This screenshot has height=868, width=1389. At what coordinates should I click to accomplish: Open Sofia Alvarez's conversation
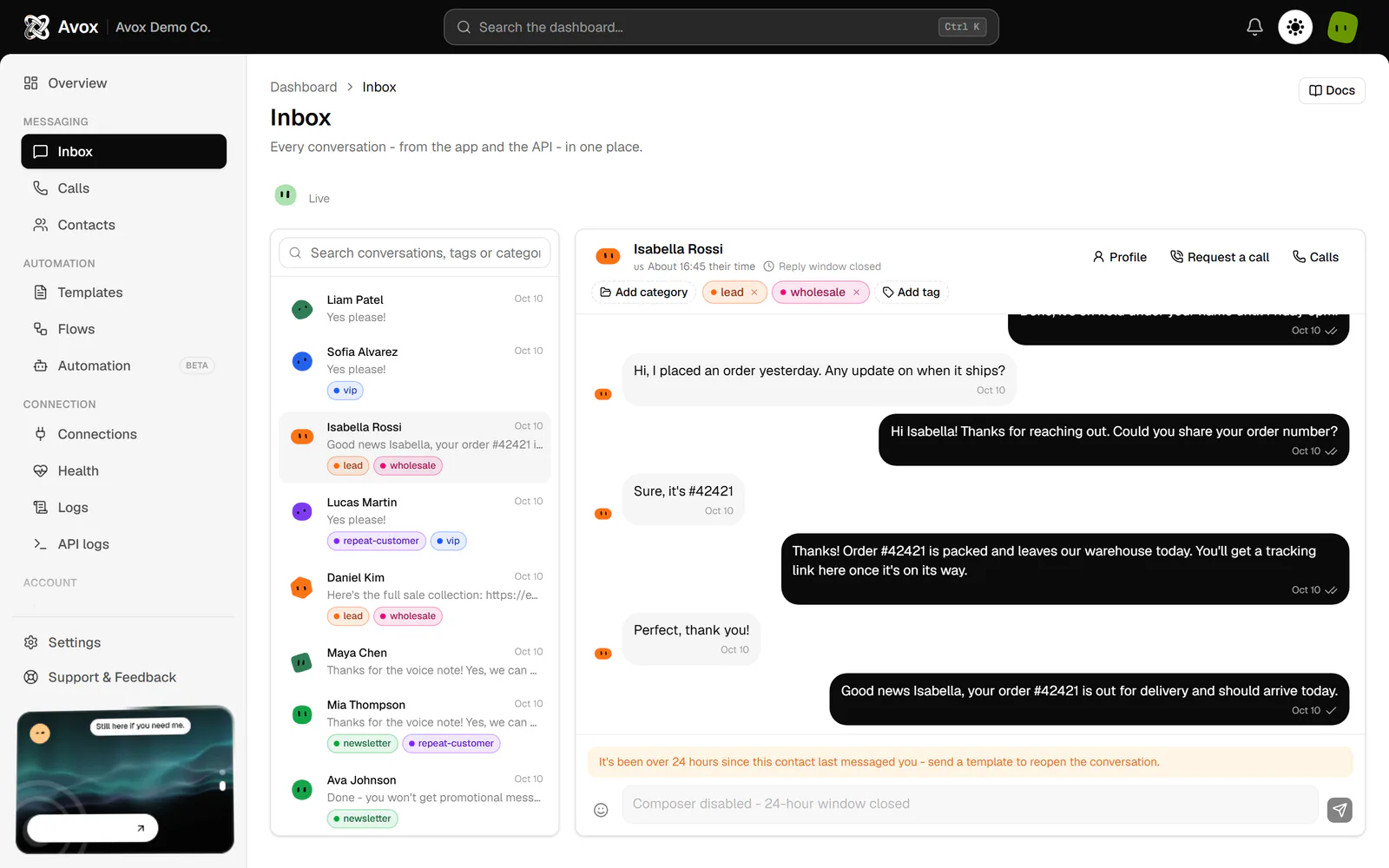[415, 372]
